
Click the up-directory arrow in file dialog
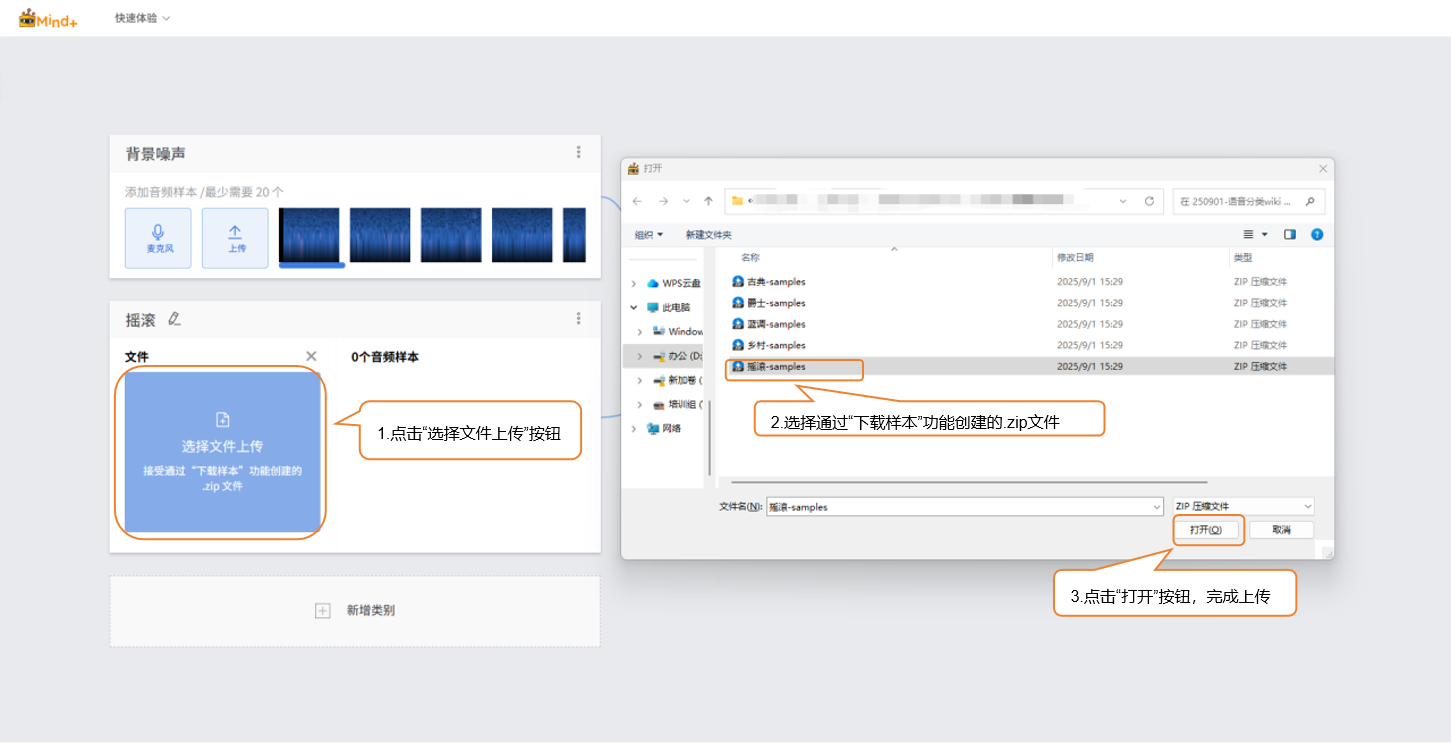coord(708,201)
